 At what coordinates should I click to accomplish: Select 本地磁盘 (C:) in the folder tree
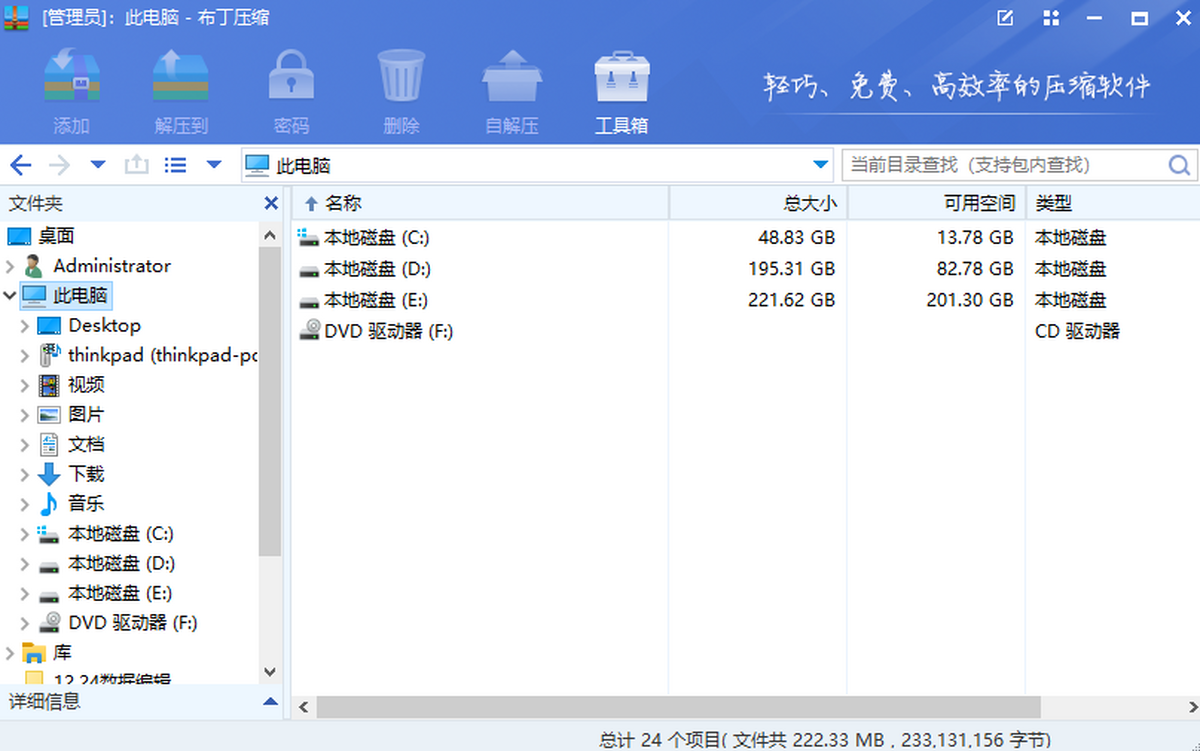pyautogui.click(x=120, y=534)
